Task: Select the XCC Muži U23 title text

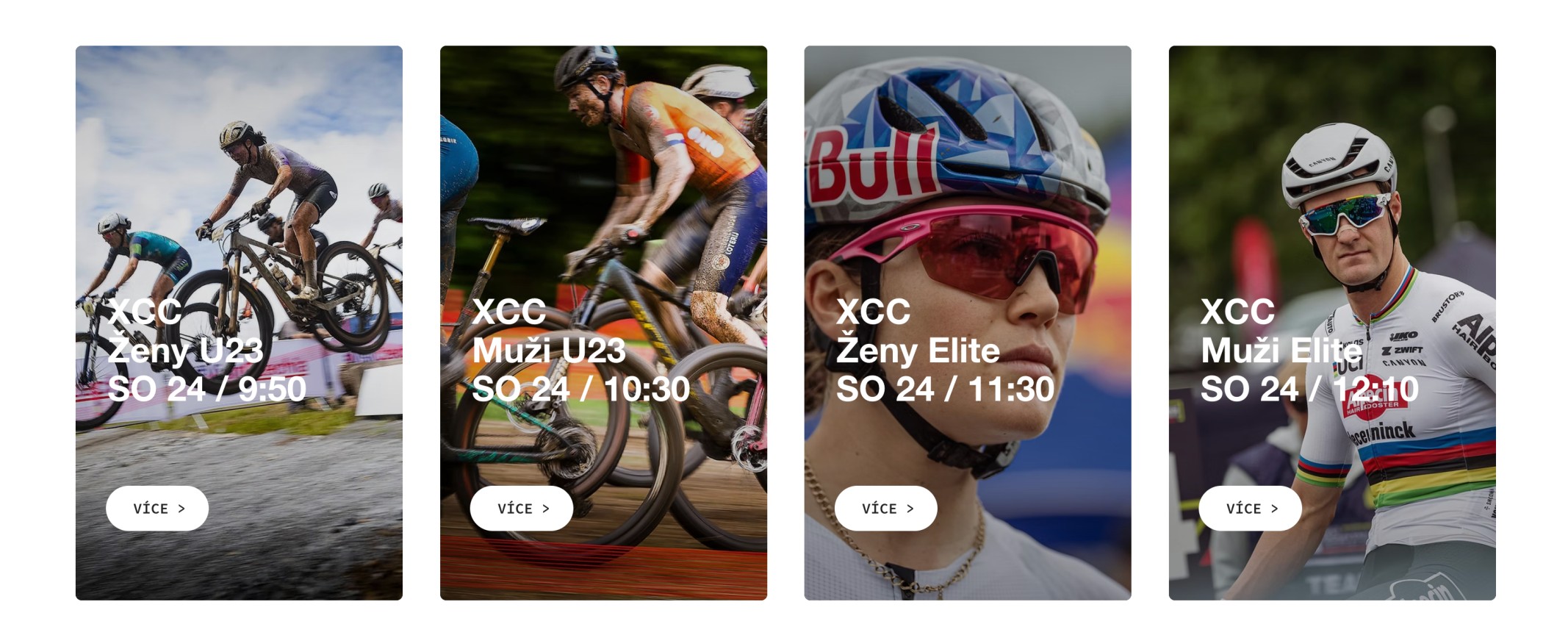Action: click(x=548, y=331)
